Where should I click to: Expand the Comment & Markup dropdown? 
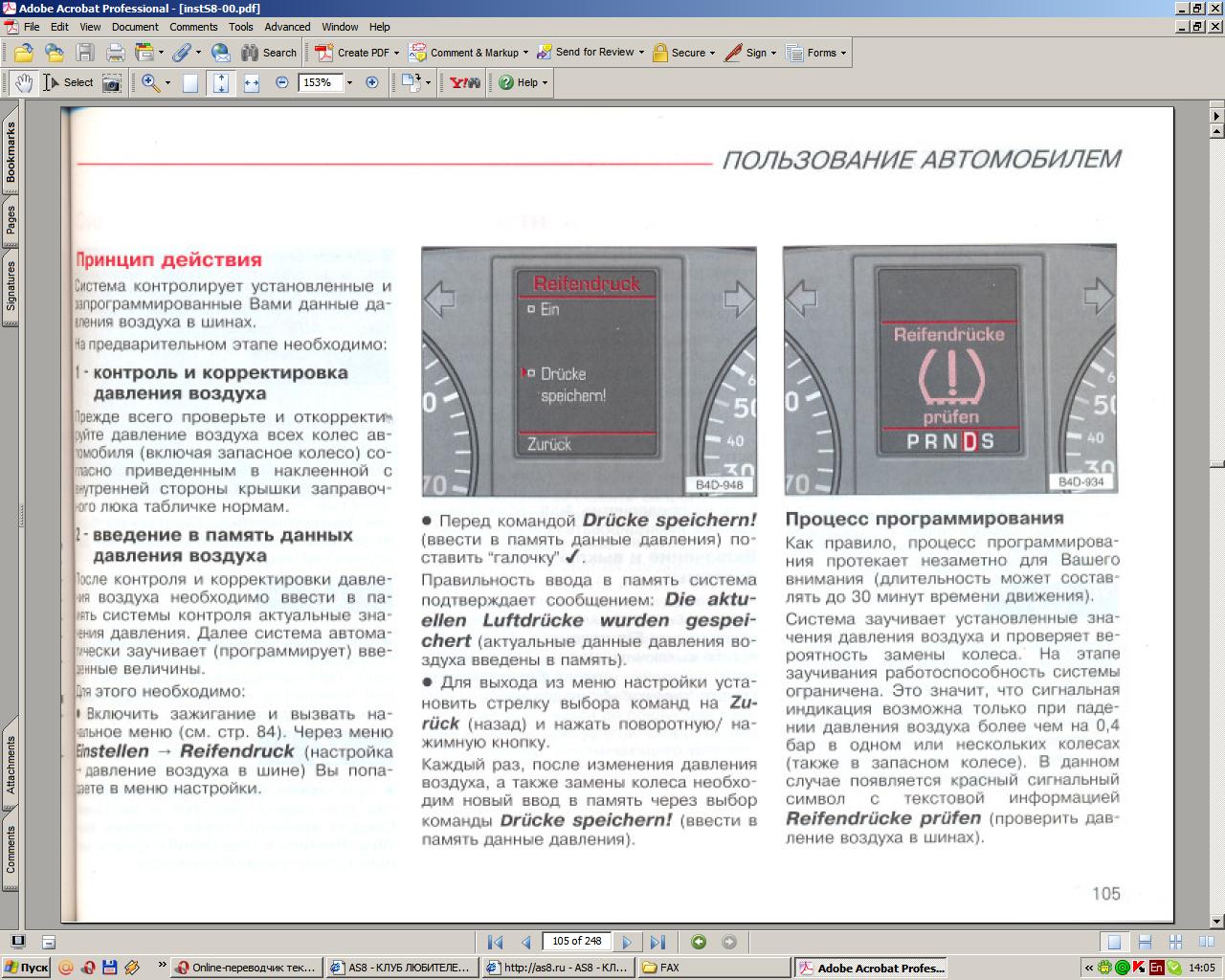point(525,53)
